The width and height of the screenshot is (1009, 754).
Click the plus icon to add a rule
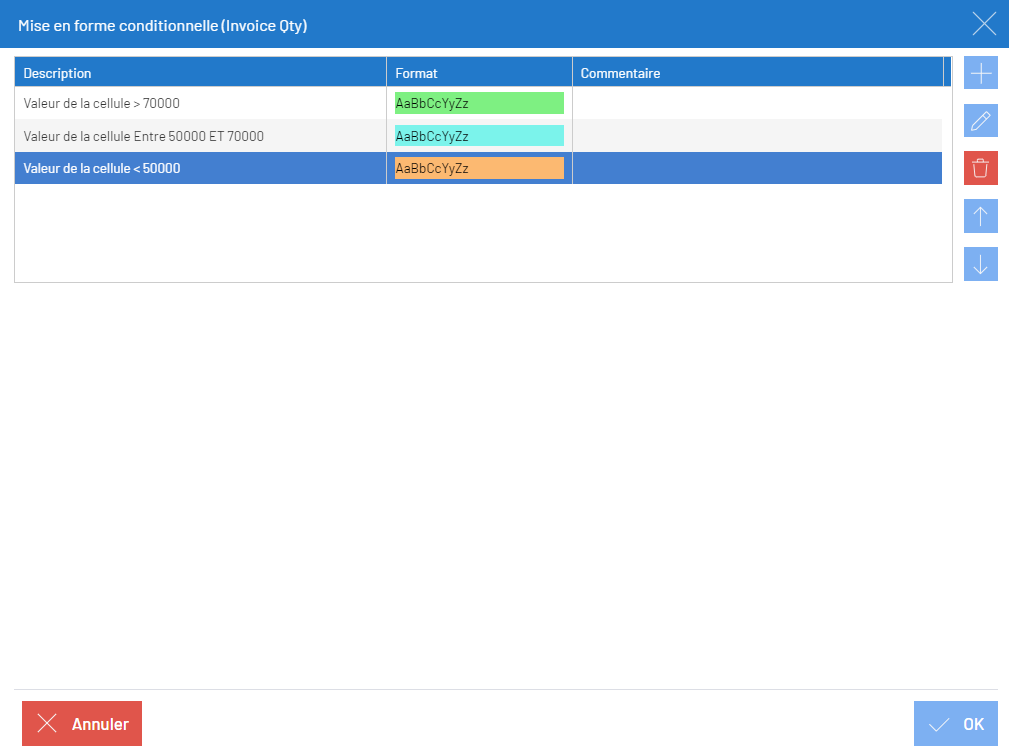tap(980, 73)
